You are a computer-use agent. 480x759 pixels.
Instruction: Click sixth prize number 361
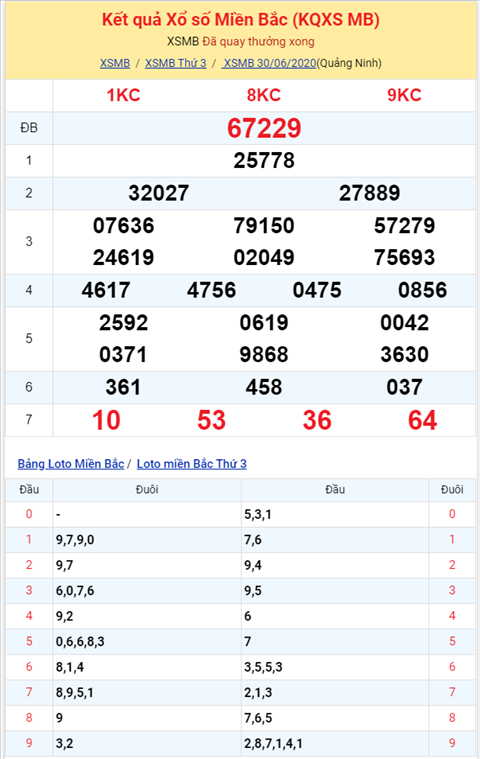coord(123,387)
